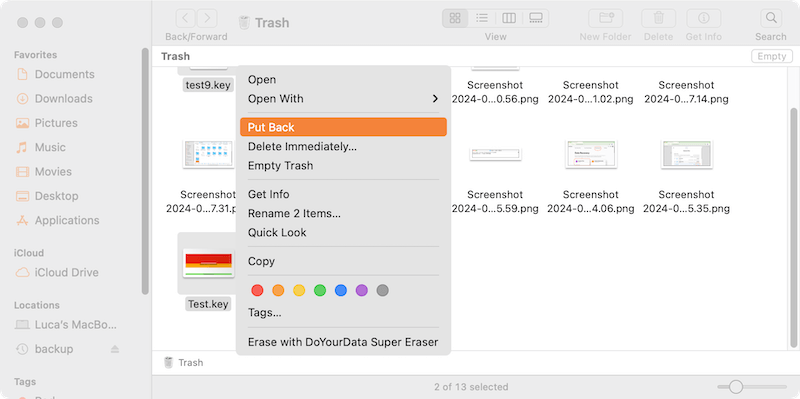The image size is (800, 399).
Task: Apply the purple tag color
Action: tap(362, 291)
